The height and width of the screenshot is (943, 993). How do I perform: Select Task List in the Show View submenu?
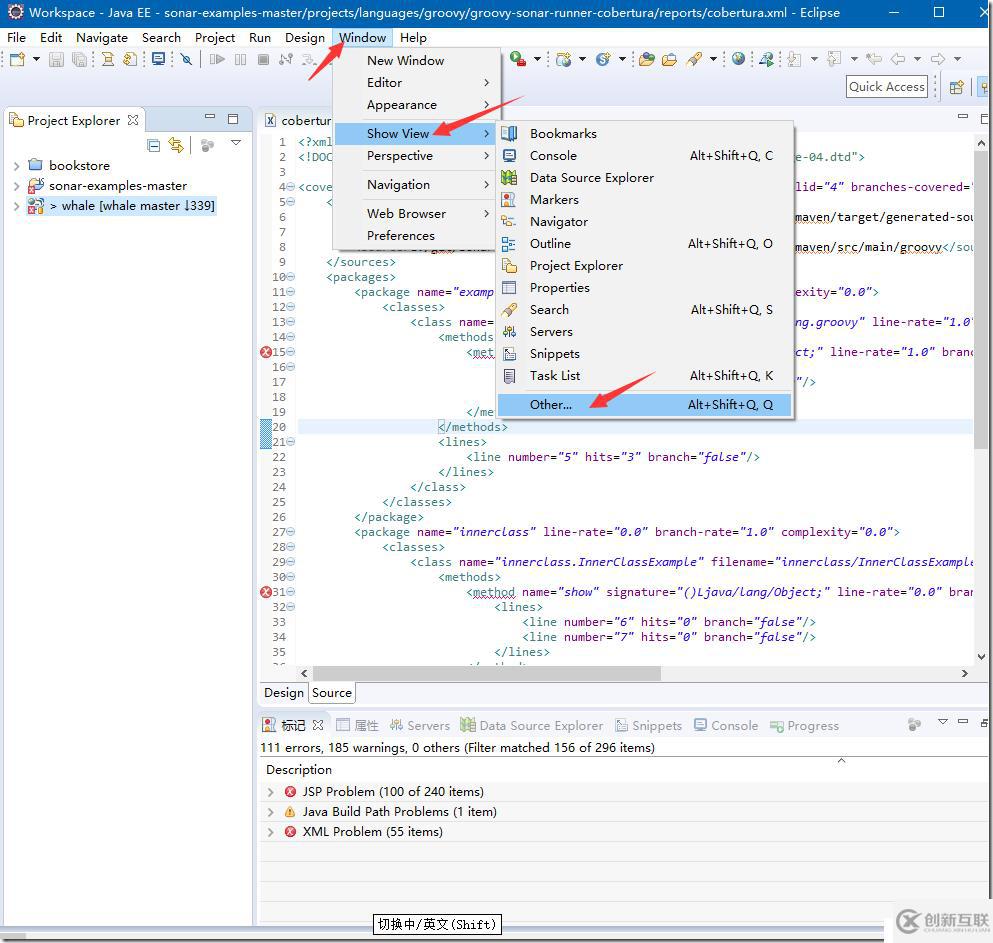pos(645,376)
